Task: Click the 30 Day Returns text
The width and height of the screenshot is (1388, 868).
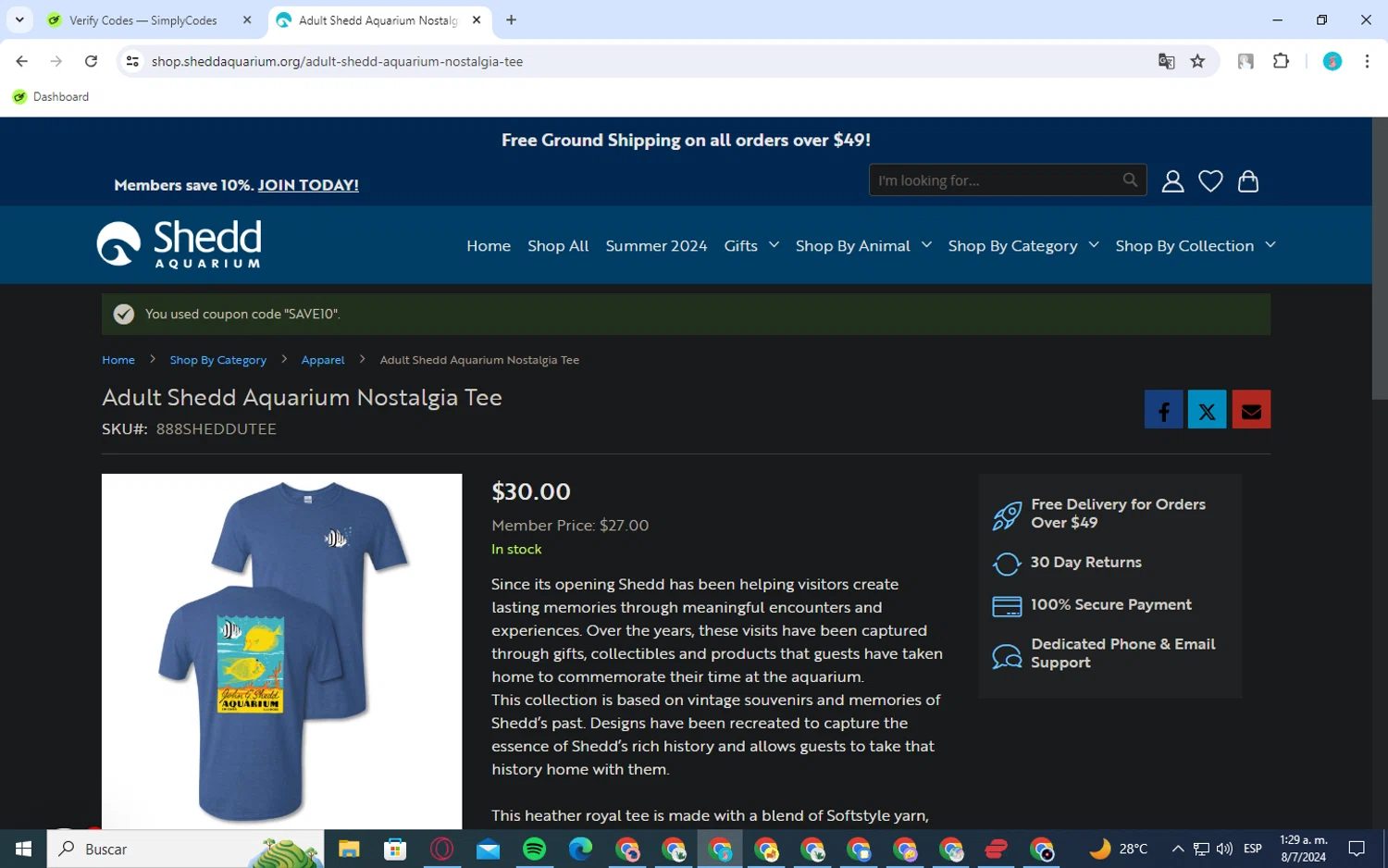Action: click(1085, 563)
